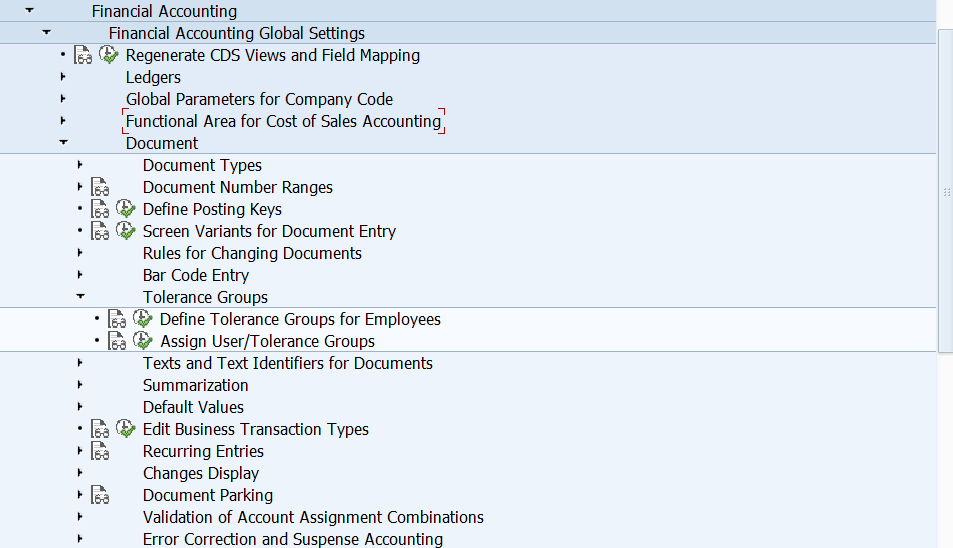
Task: Select Validation of Account Assignment Combinations label
Action: click(313, 517)
